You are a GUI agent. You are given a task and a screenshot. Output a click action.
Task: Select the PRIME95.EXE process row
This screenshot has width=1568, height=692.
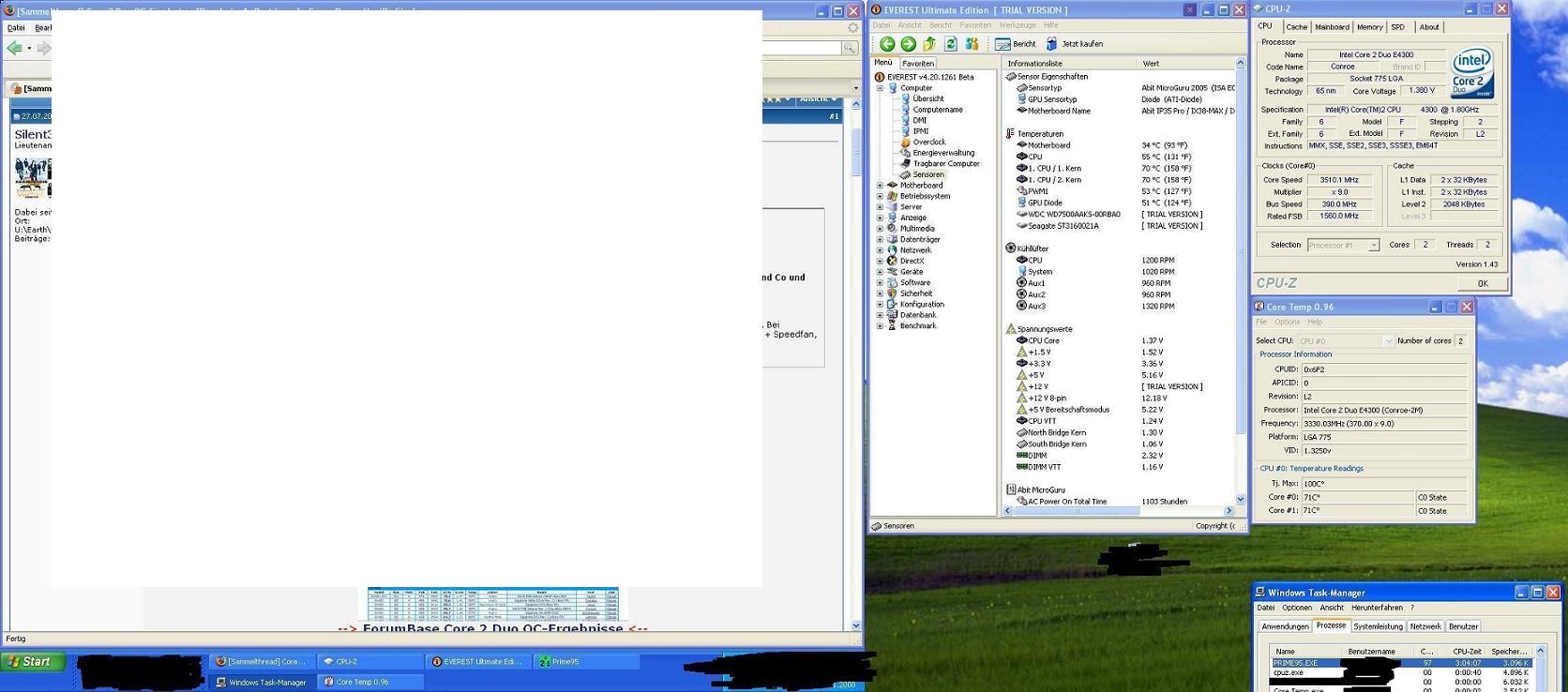(1401, 663)
